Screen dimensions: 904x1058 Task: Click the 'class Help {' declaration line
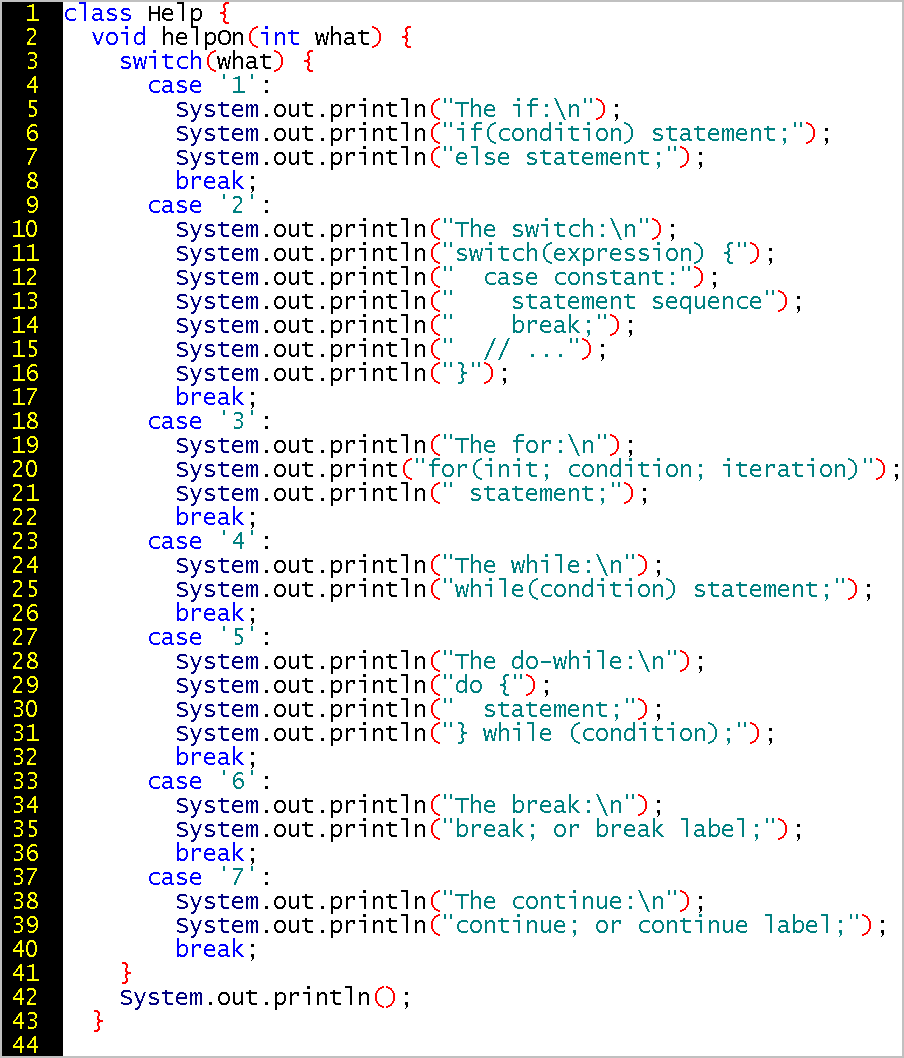tap(146, 13)
